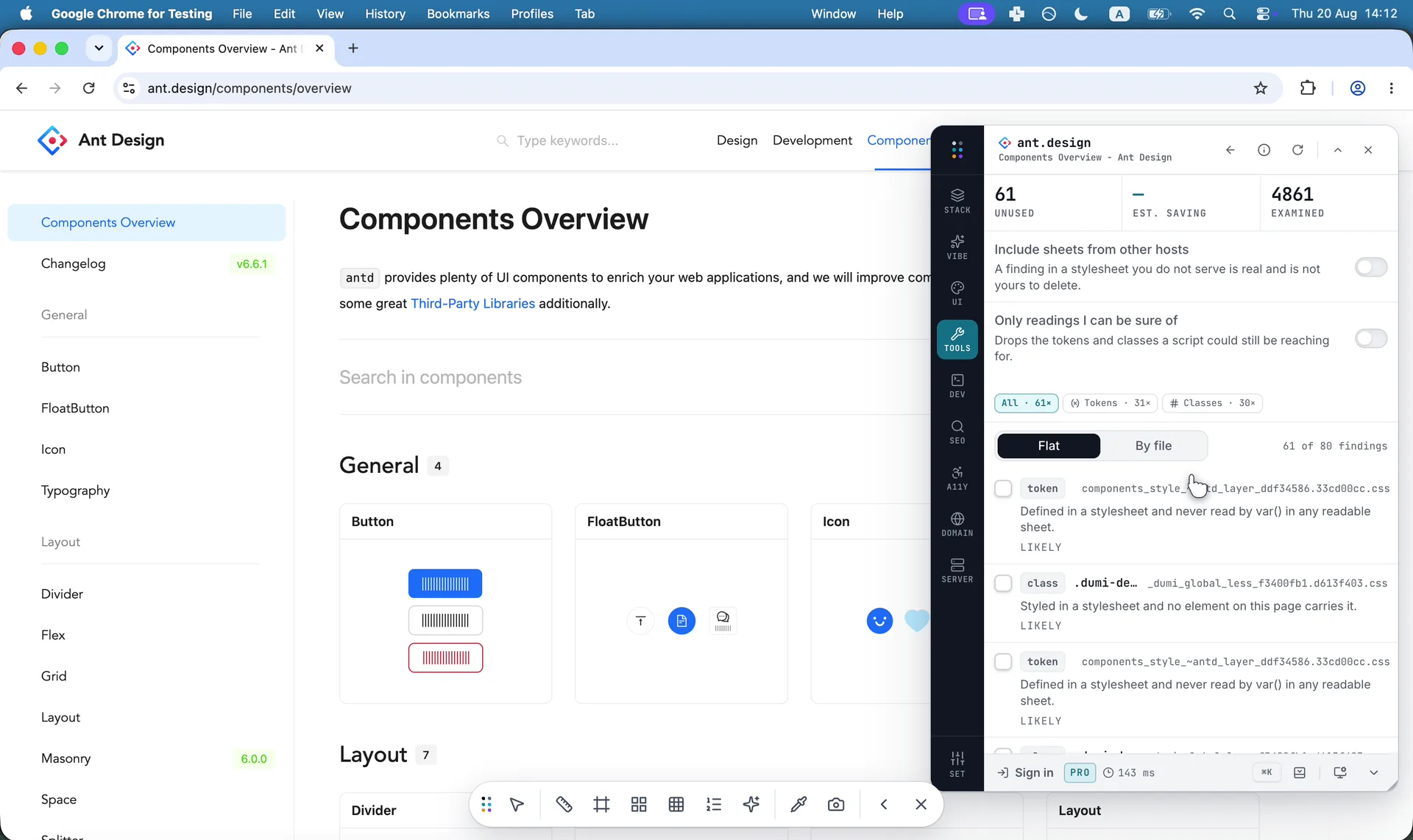Select the eyedropper tool in bottom toolbar

(798, 804)
